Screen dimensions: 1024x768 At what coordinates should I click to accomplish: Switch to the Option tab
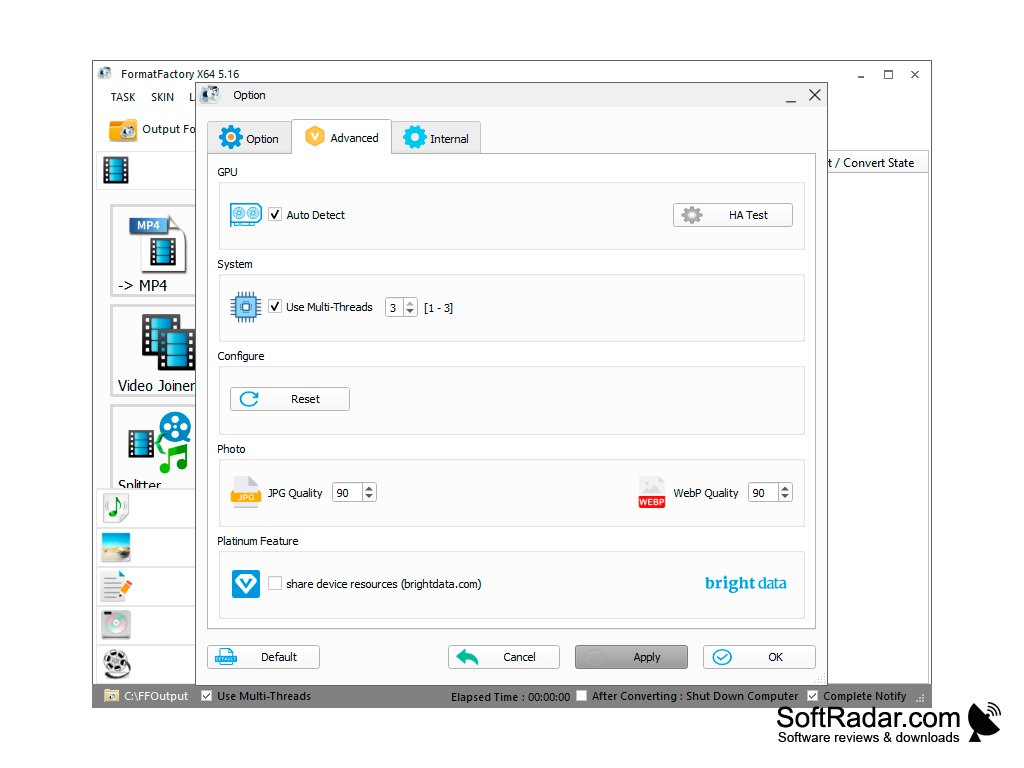pyautogui.click(x=249, y=138)
